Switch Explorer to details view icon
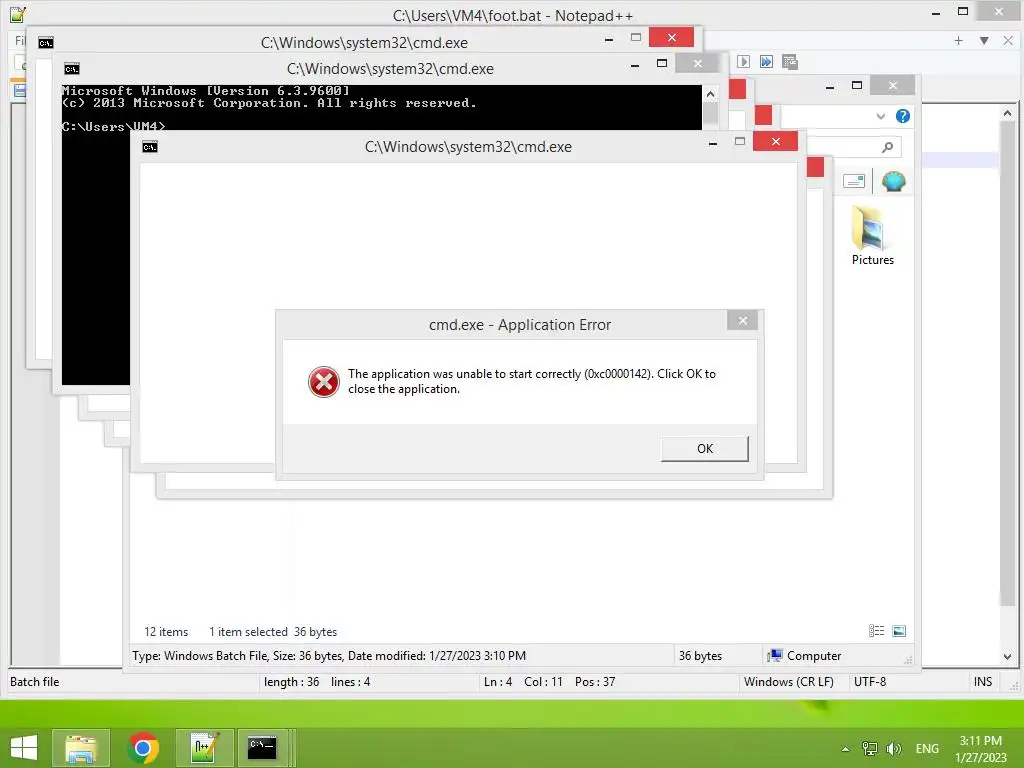Viewport: 1024px width, 768px height. (876, 631)
